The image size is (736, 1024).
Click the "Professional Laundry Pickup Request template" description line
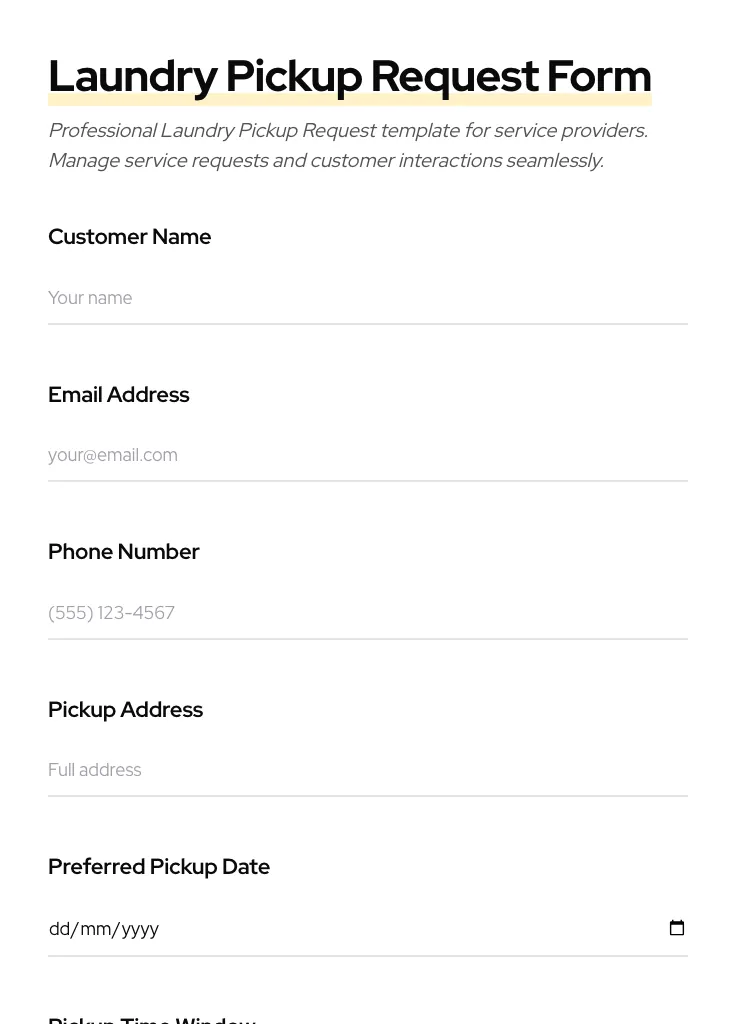coord(348,131)
